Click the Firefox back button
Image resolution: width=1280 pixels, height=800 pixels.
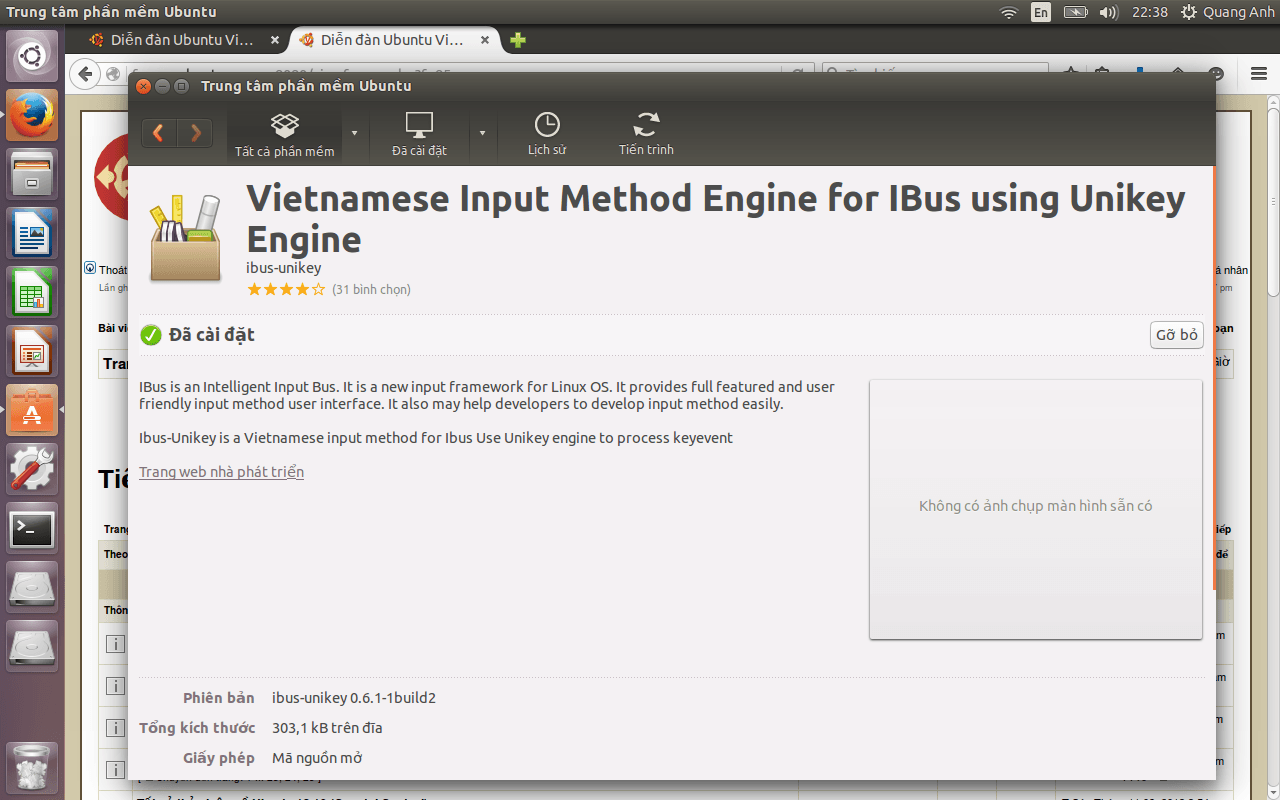(86, 73)
